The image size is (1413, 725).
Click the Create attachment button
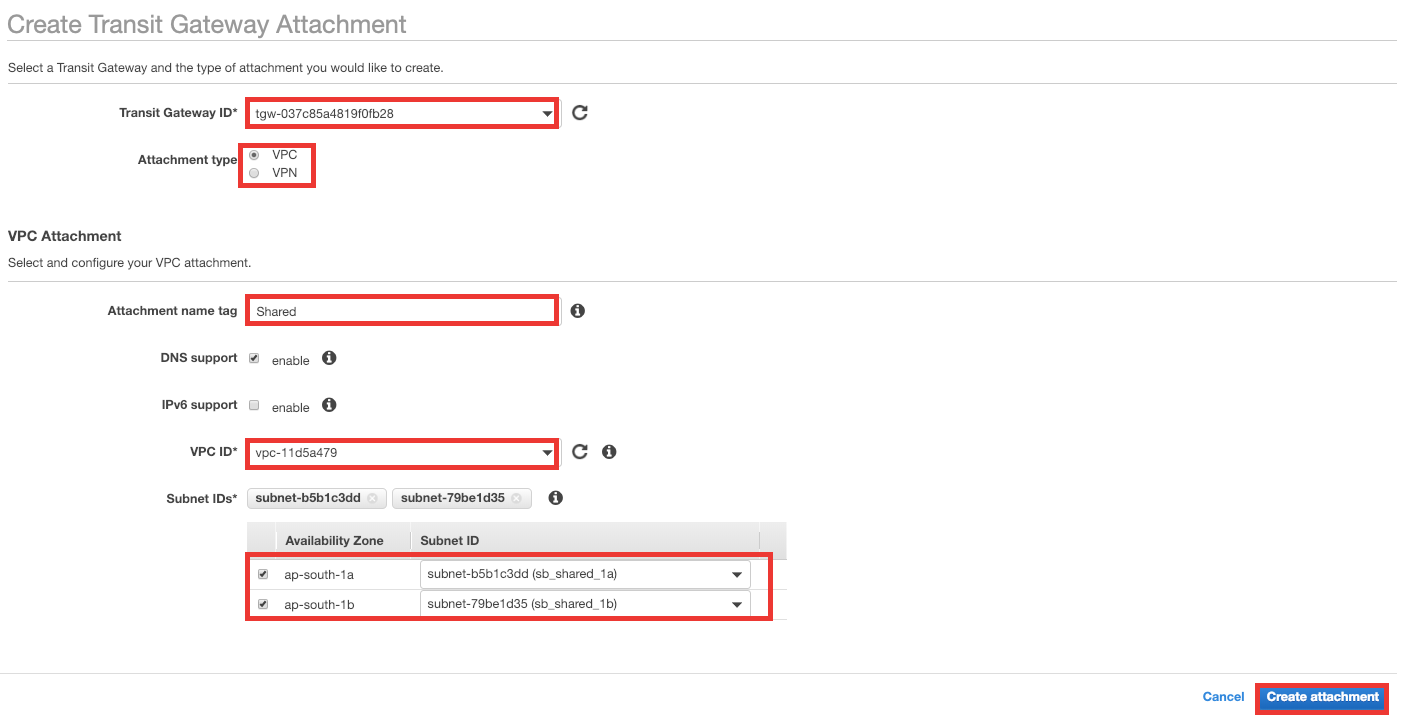[1321, 697]
